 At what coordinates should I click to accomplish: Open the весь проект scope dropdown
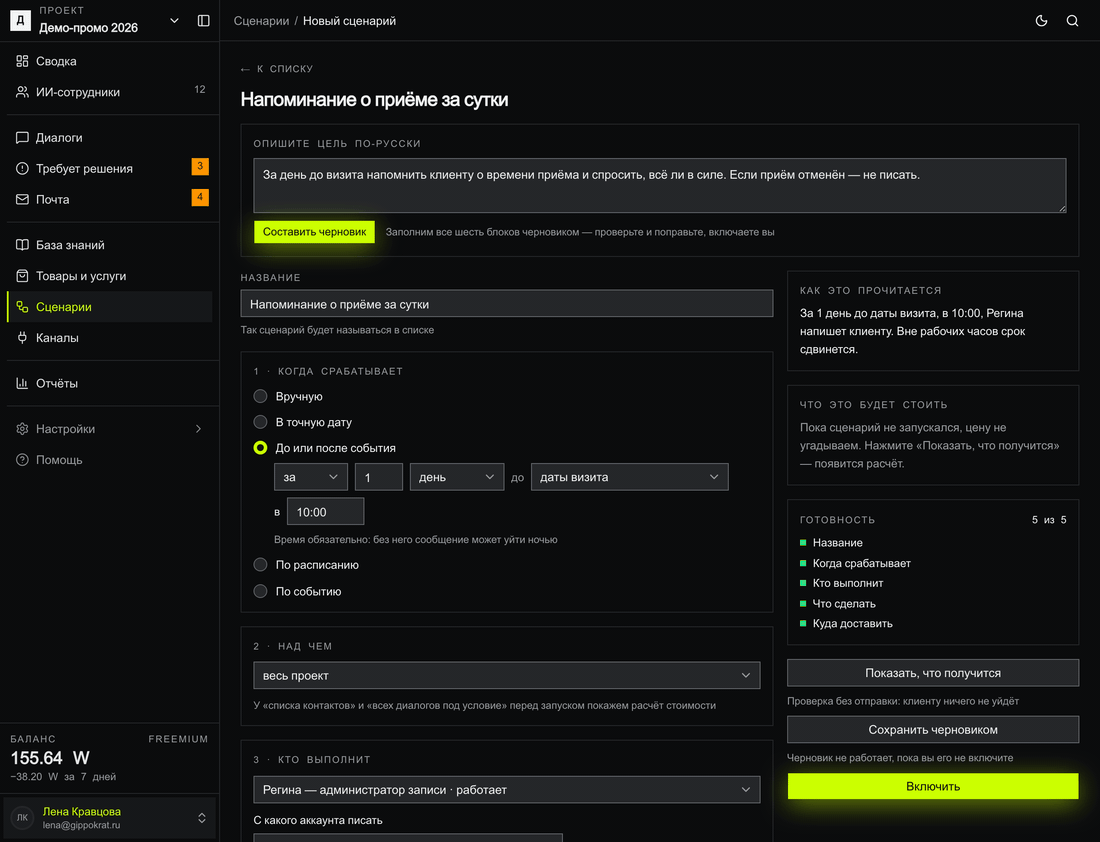[507, 675]
